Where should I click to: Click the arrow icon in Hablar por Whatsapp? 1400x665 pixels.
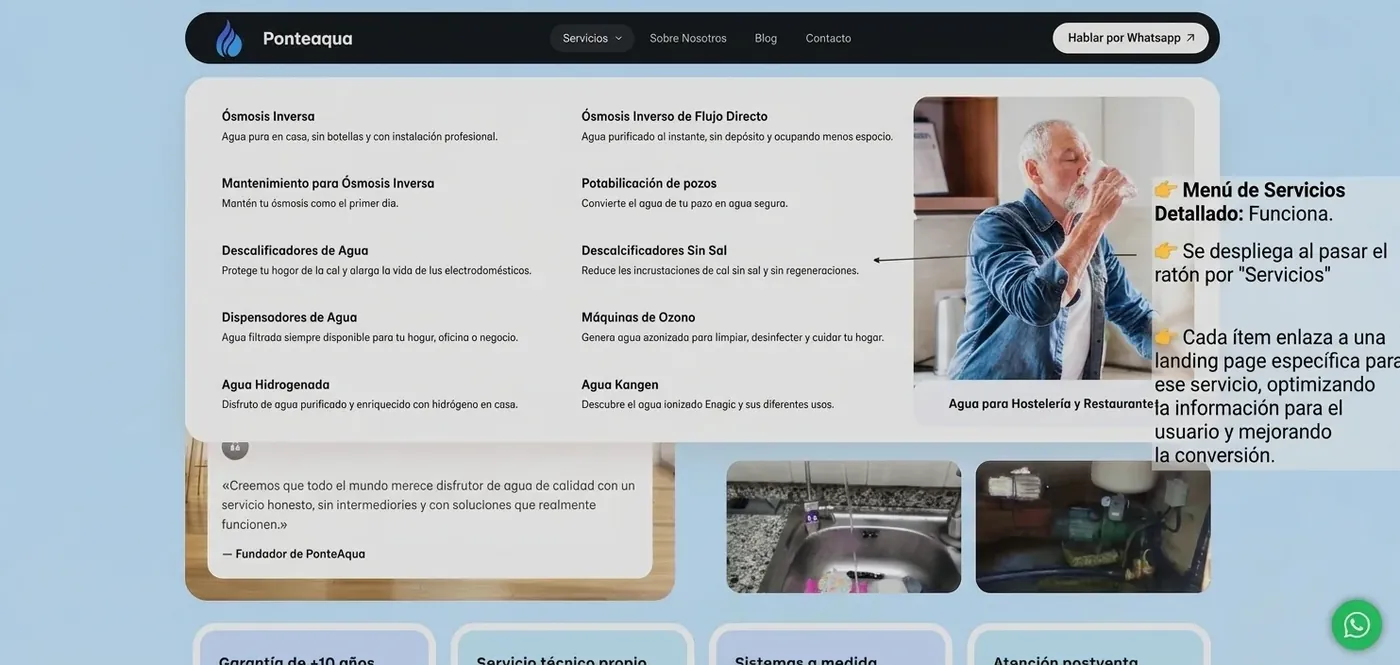pos(1190,38)
